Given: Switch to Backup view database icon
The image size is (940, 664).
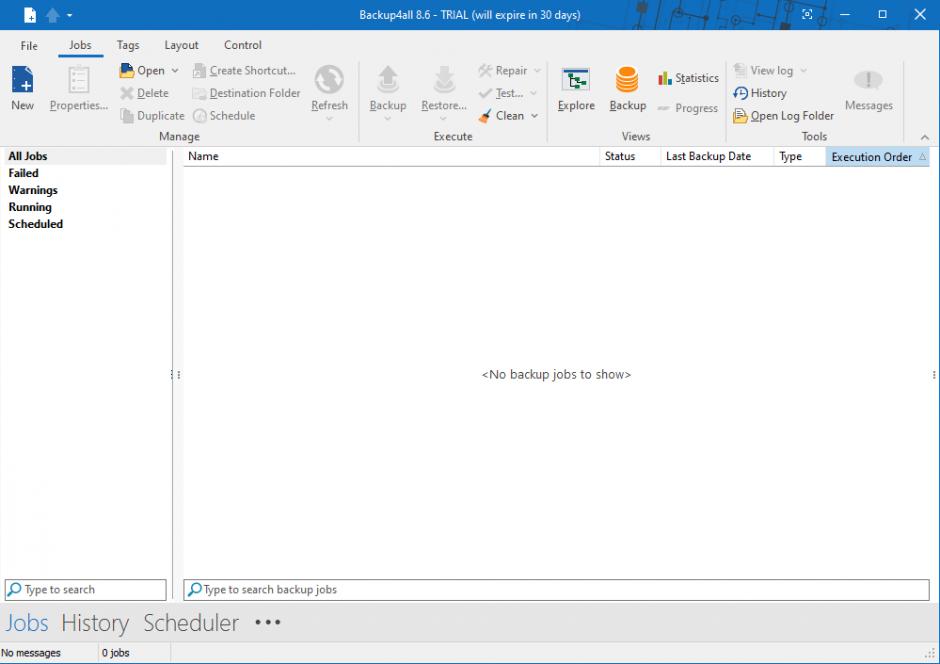Looking at the screenshot, I should point(627,79).
